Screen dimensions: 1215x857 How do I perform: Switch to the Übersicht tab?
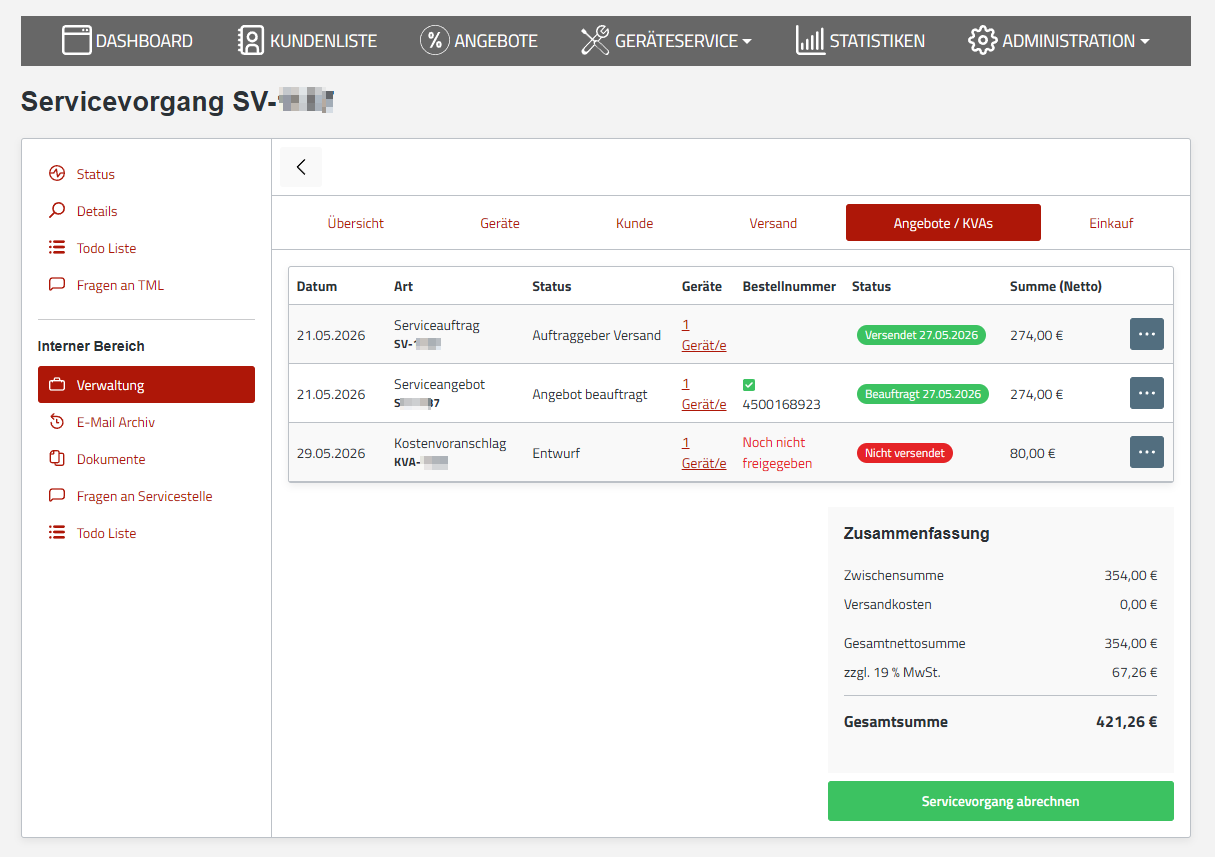click(x=356, y=223)
